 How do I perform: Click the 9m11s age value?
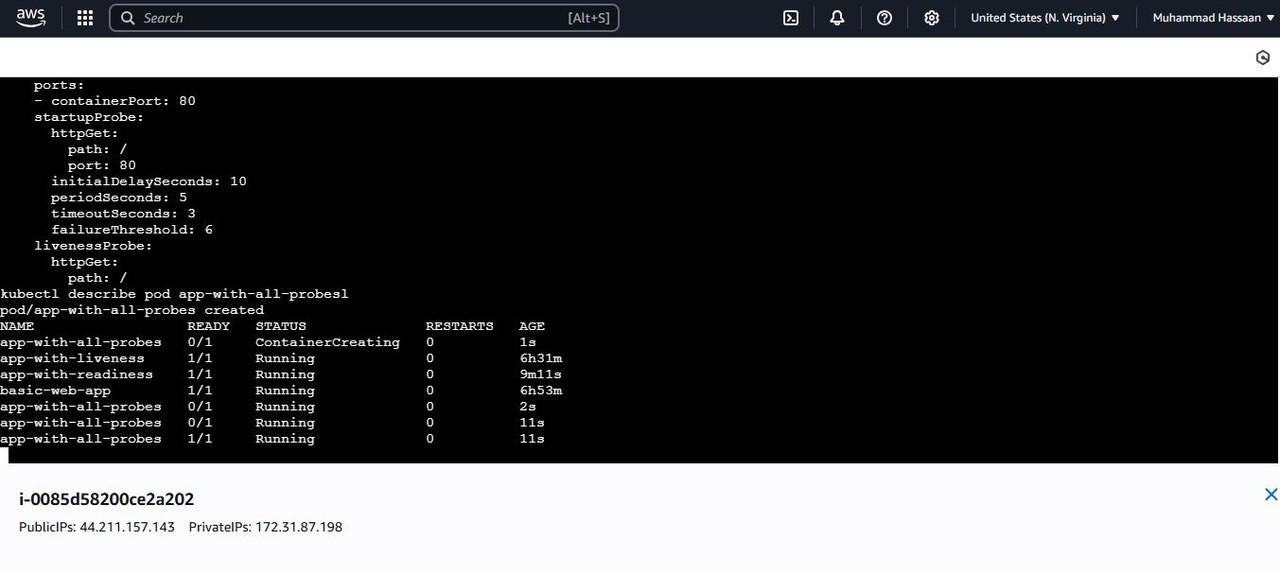tap(541, 374)
